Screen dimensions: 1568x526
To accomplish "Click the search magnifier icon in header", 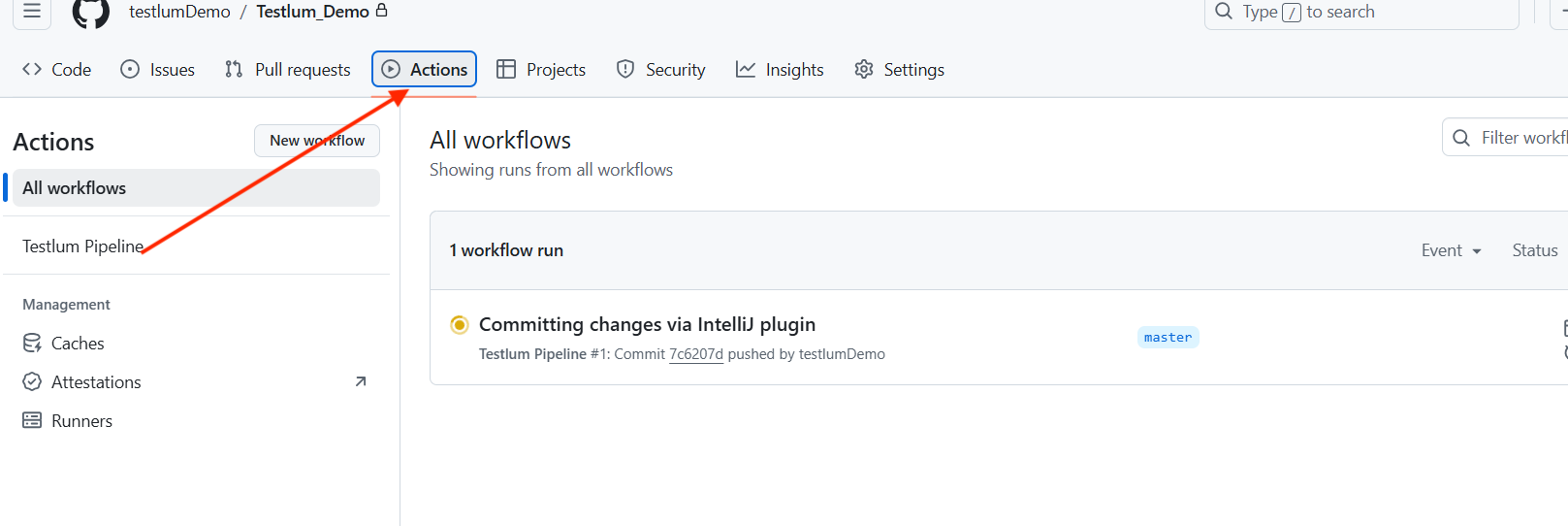I will [x=1224, y=12].
